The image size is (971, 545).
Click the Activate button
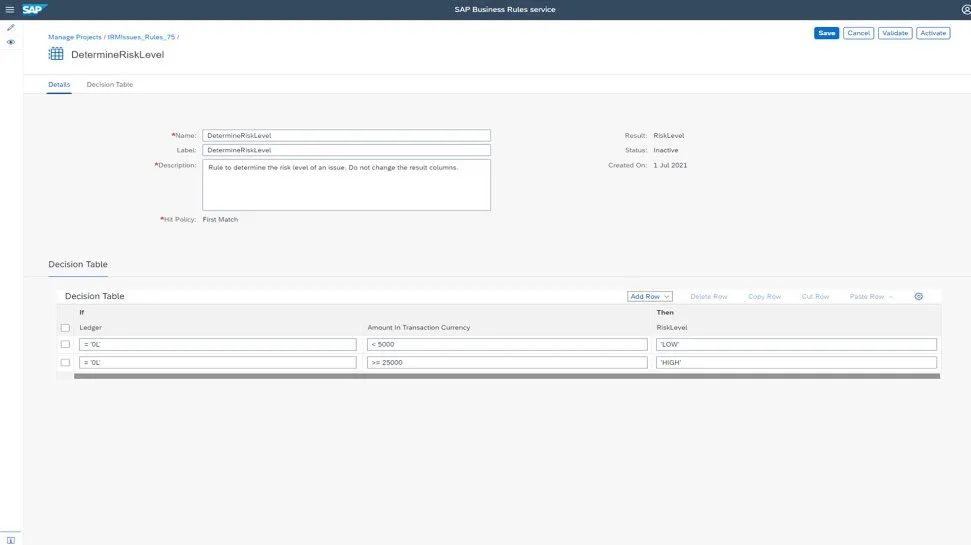tap(932, 33)
